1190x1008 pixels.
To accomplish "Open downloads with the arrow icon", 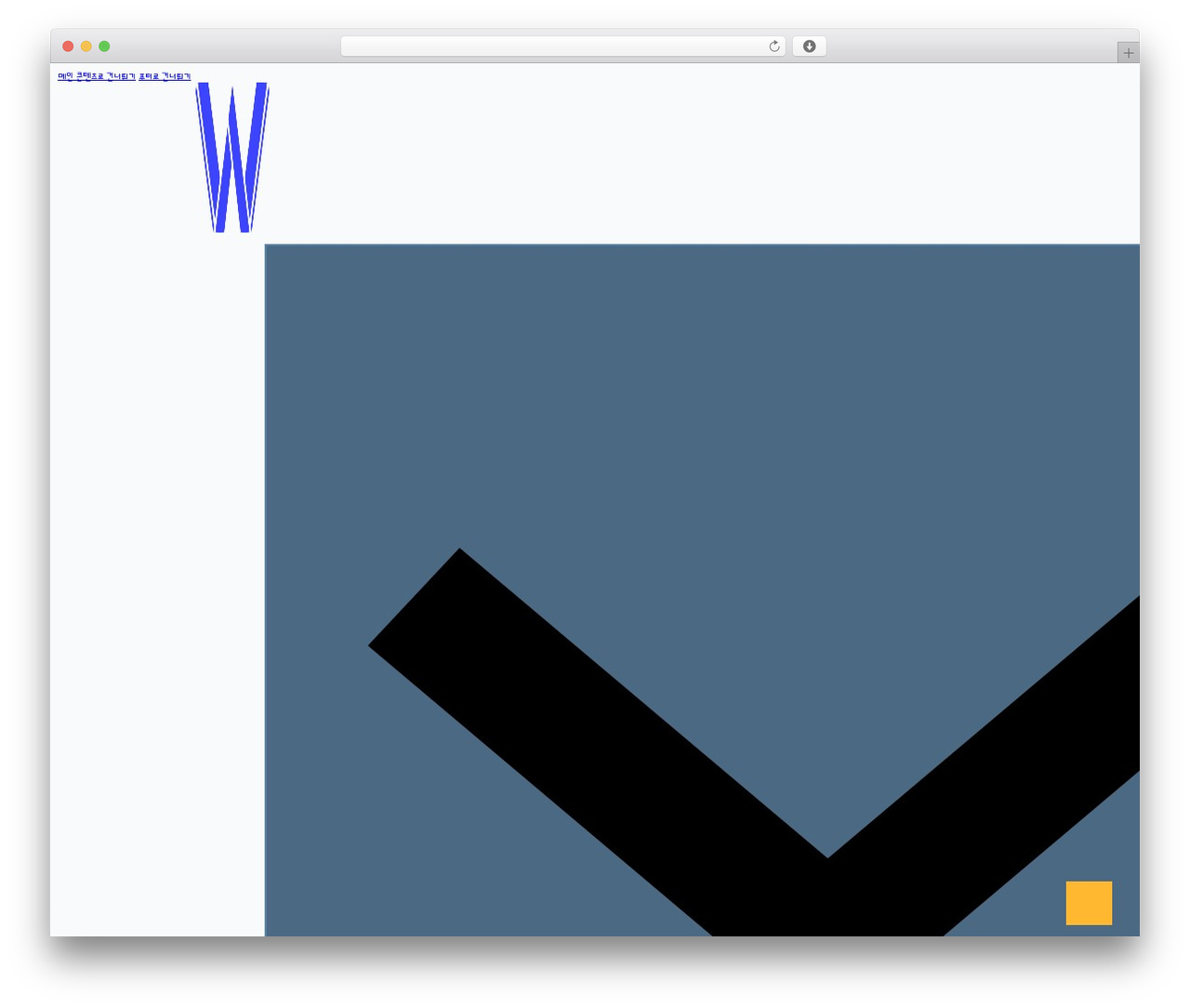I will 809,46.
